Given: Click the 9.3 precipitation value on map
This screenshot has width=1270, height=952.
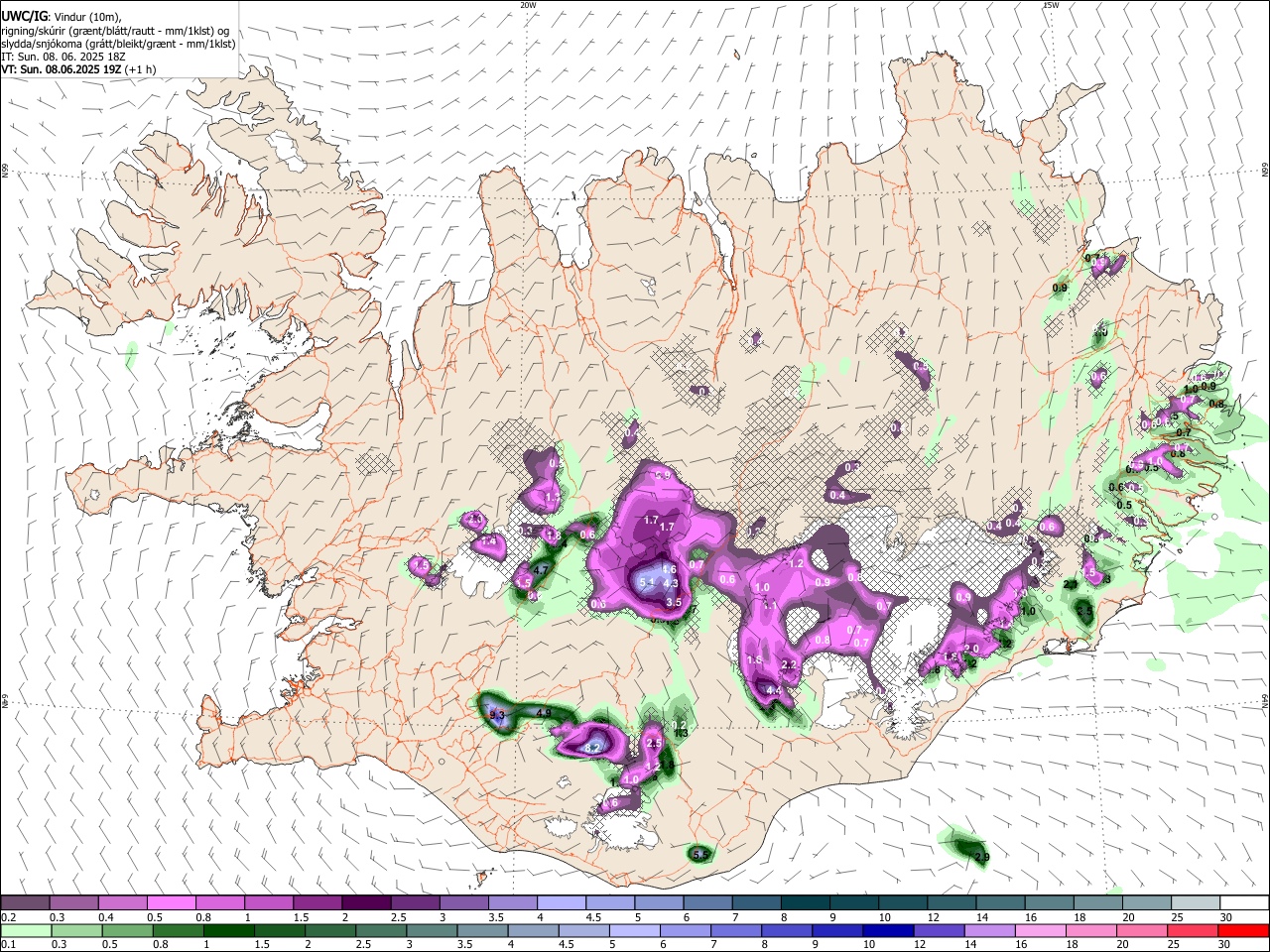Looking at the screenshot, I should pos(498,715).
